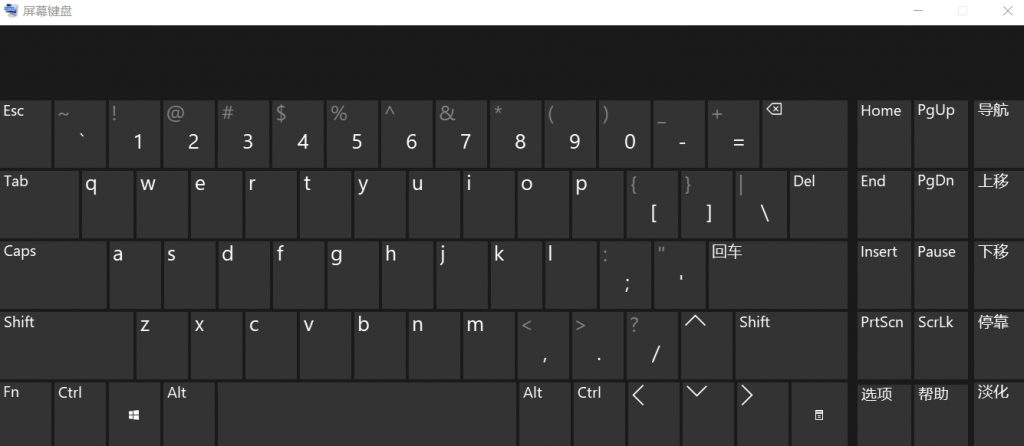Open the 选项 options key
1024x446 pixels.
[884, 415]
